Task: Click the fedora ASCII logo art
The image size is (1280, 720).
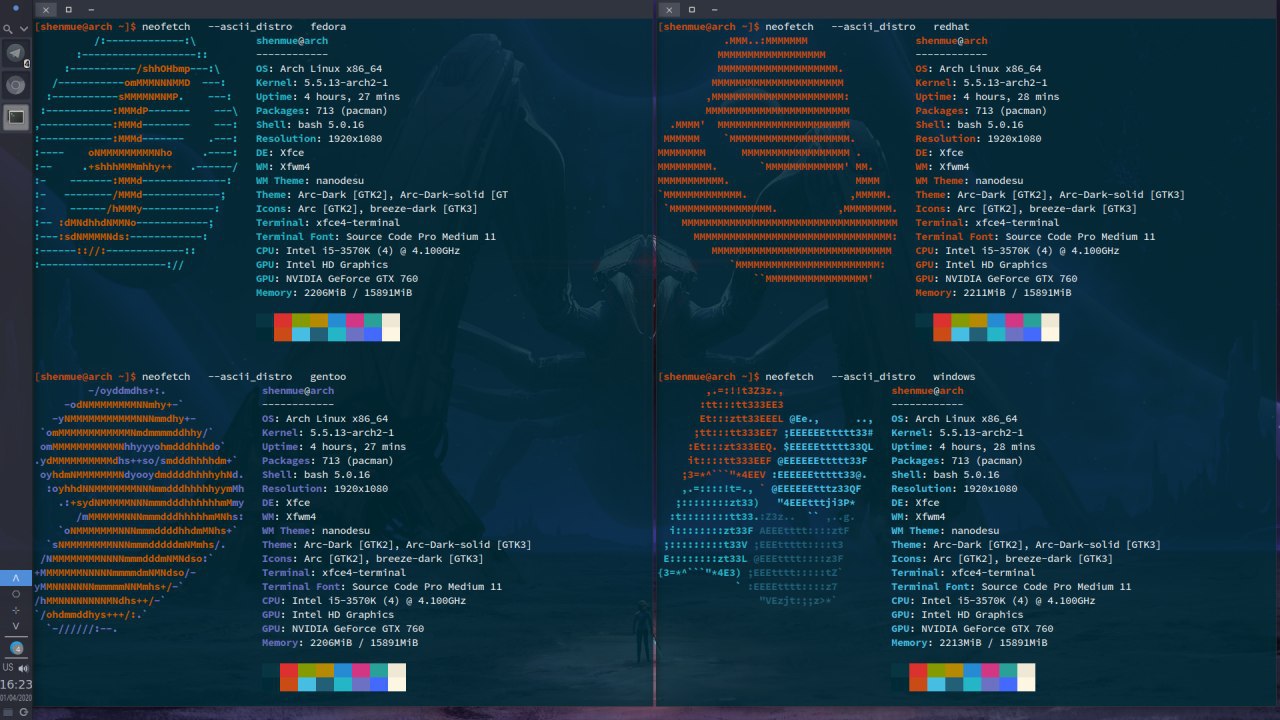Action: click(x=136, y=153)
